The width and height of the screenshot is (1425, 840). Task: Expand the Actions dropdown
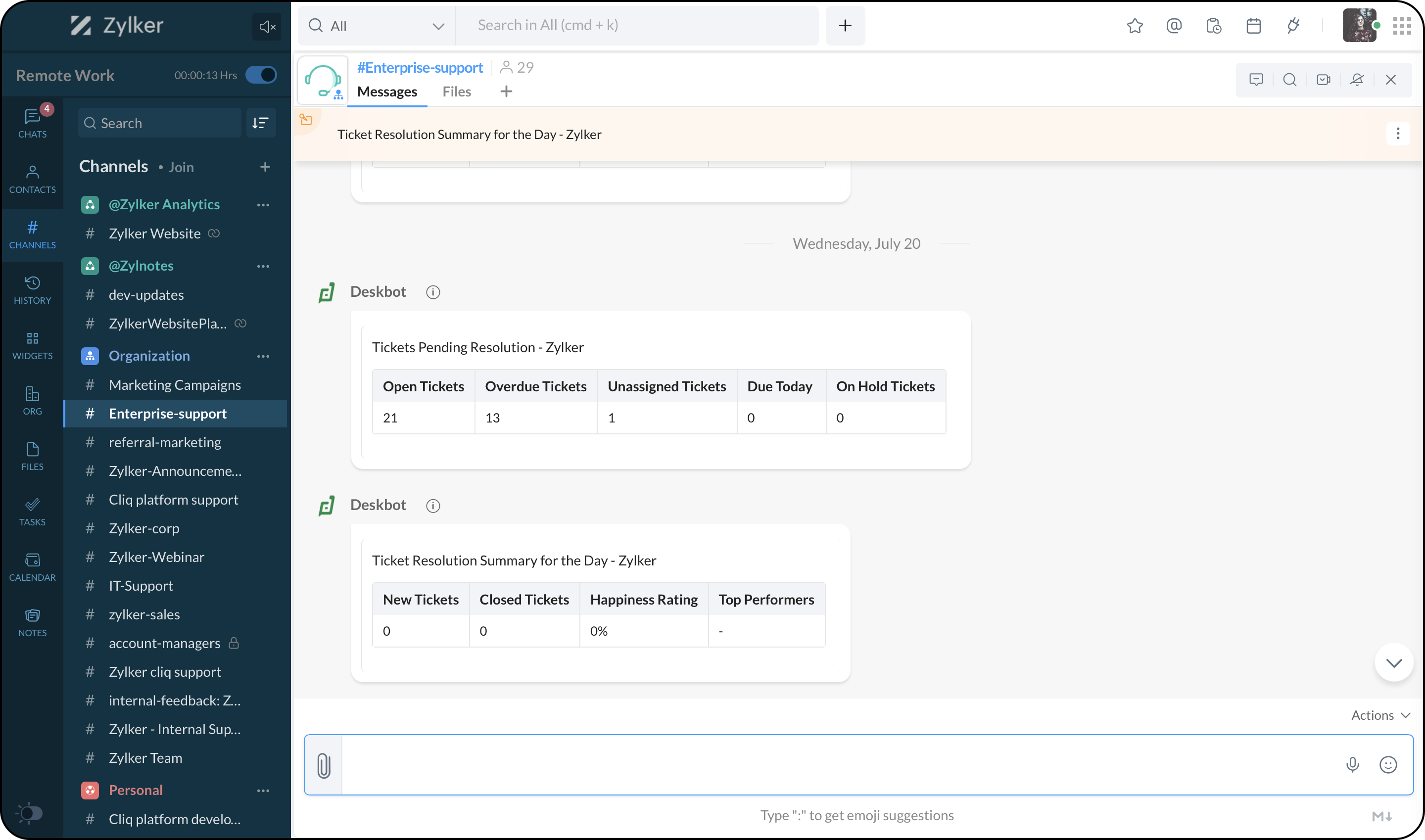(1379, 715)
